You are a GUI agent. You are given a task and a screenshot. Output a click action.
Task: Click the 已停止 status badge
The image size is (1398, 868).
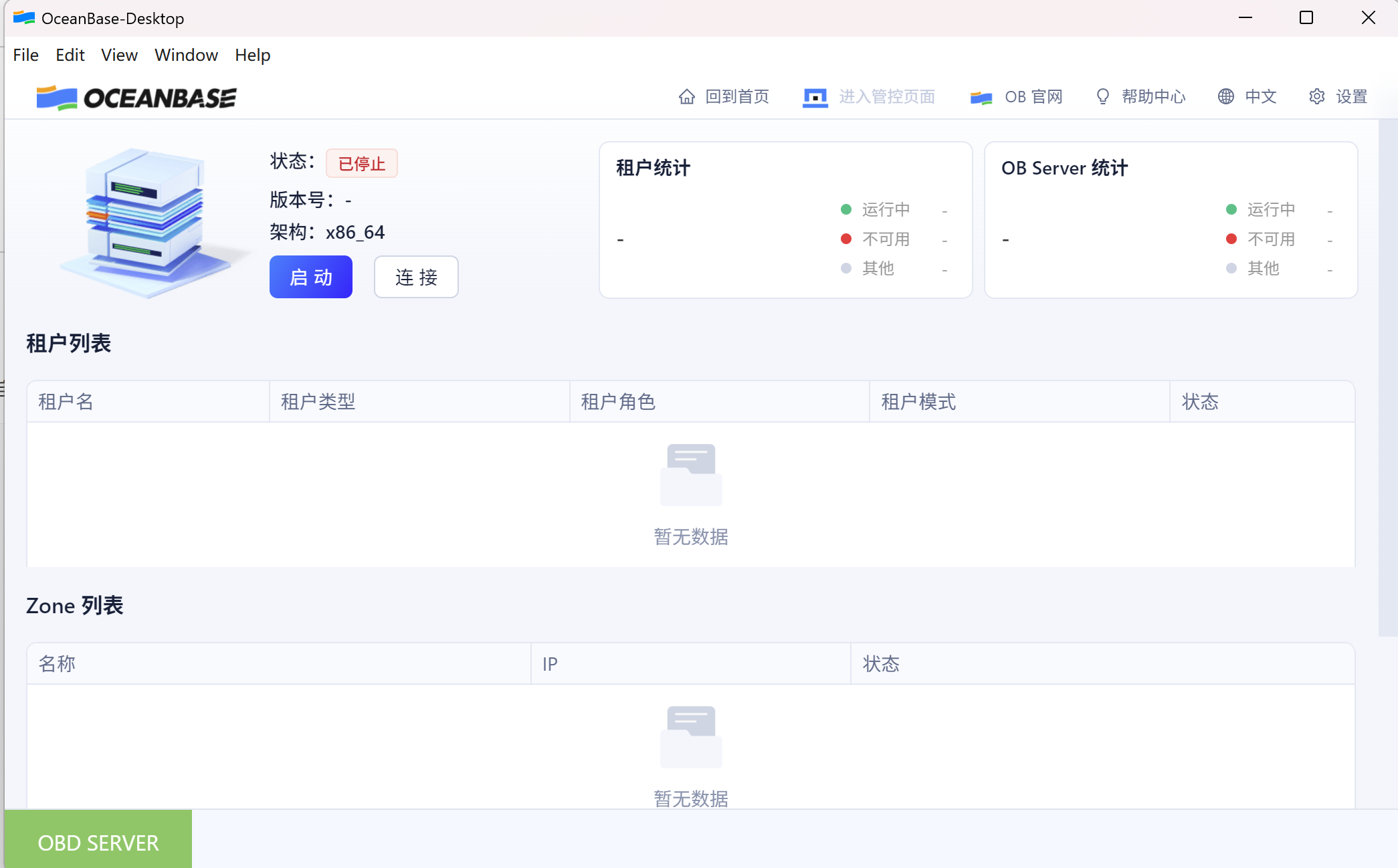tap(361, 162)
